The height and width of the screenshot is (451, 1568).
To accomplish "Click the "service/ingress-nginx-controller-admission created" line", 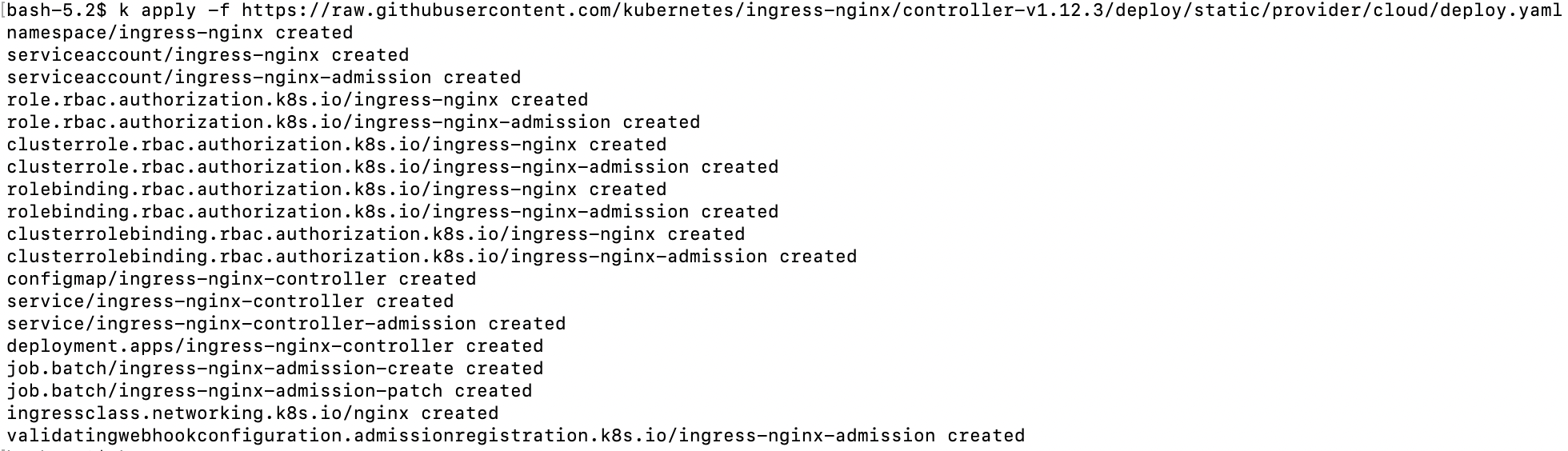I will pyautogui.click(x=286, y=324).
